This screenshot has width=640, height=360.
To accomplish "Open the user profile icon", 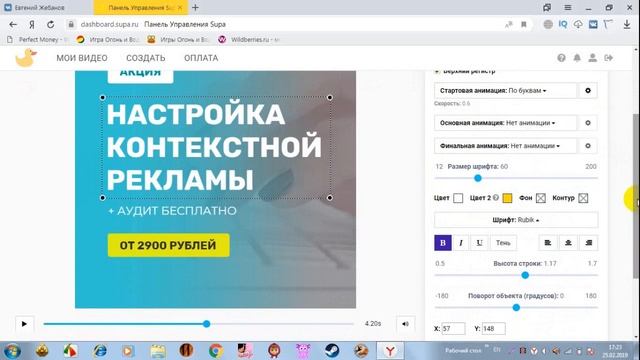I will [592, 58].
